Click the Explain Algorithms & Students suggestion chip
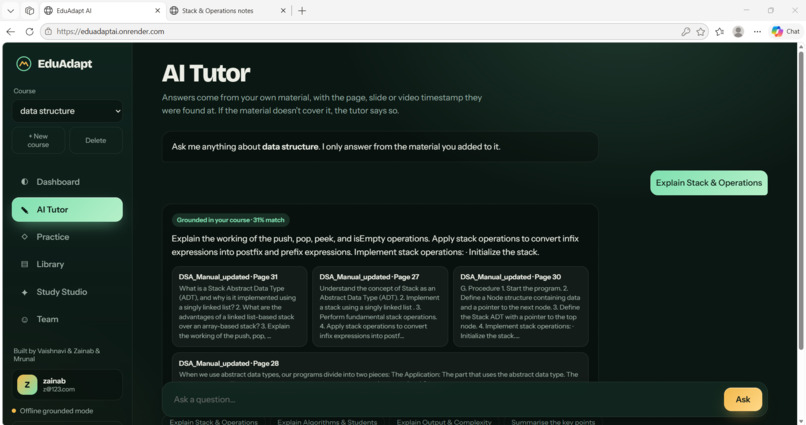 tap(327, 421)
